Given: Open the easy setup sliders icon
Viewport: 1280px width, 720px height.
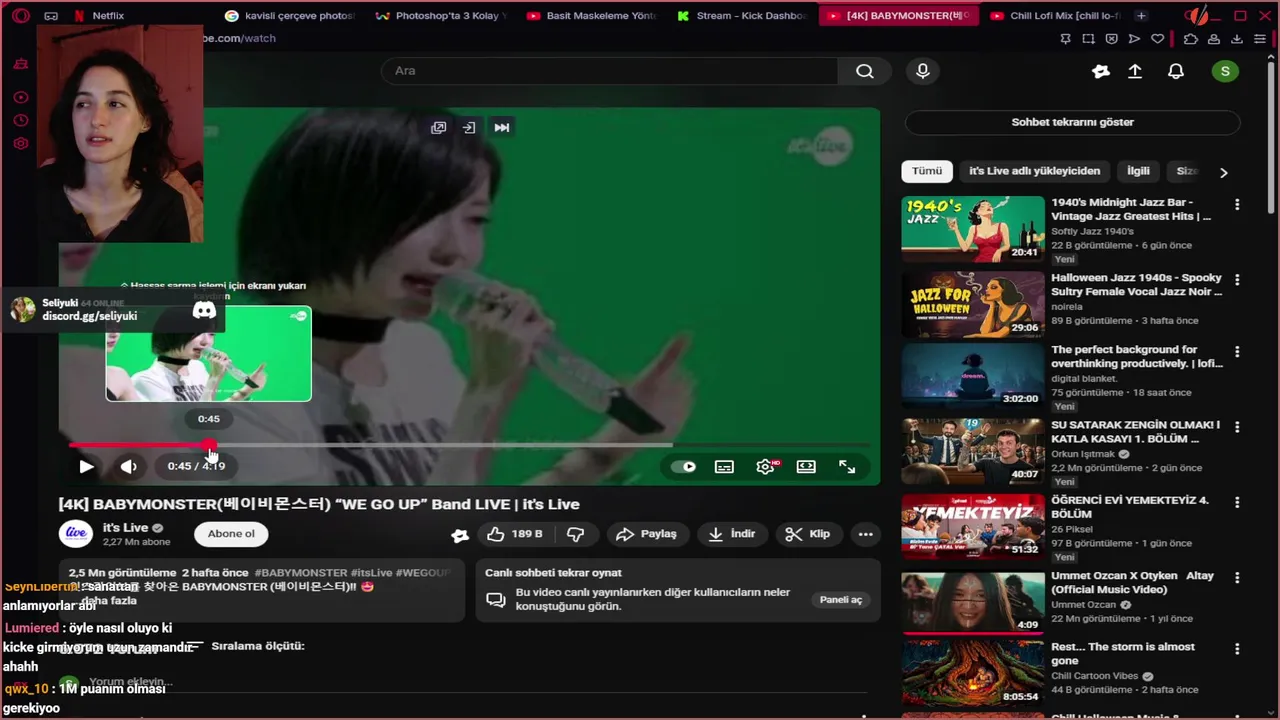Looking at the screenshot, I should (1259, 39).
